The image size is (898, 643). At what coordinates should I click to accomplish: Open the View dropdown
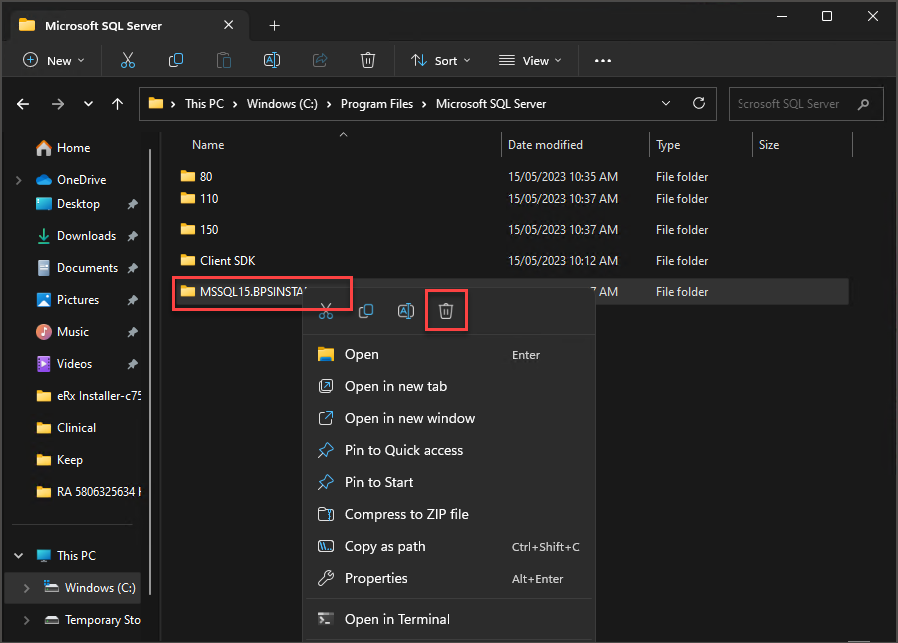tap(530, 60)
